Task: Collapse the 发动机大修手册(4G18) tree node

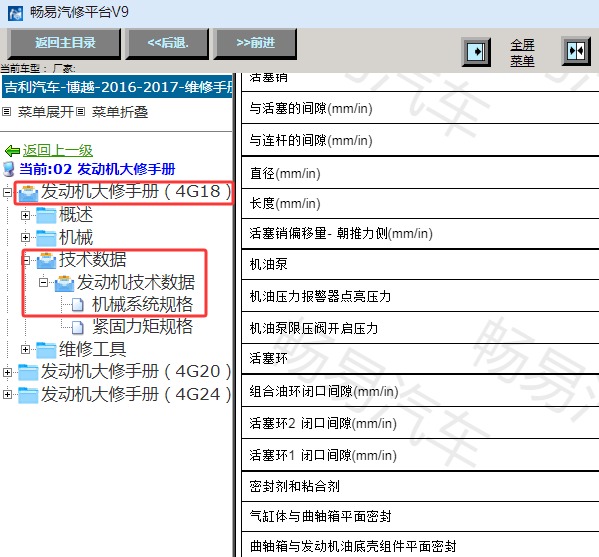Action: (7, 192)
